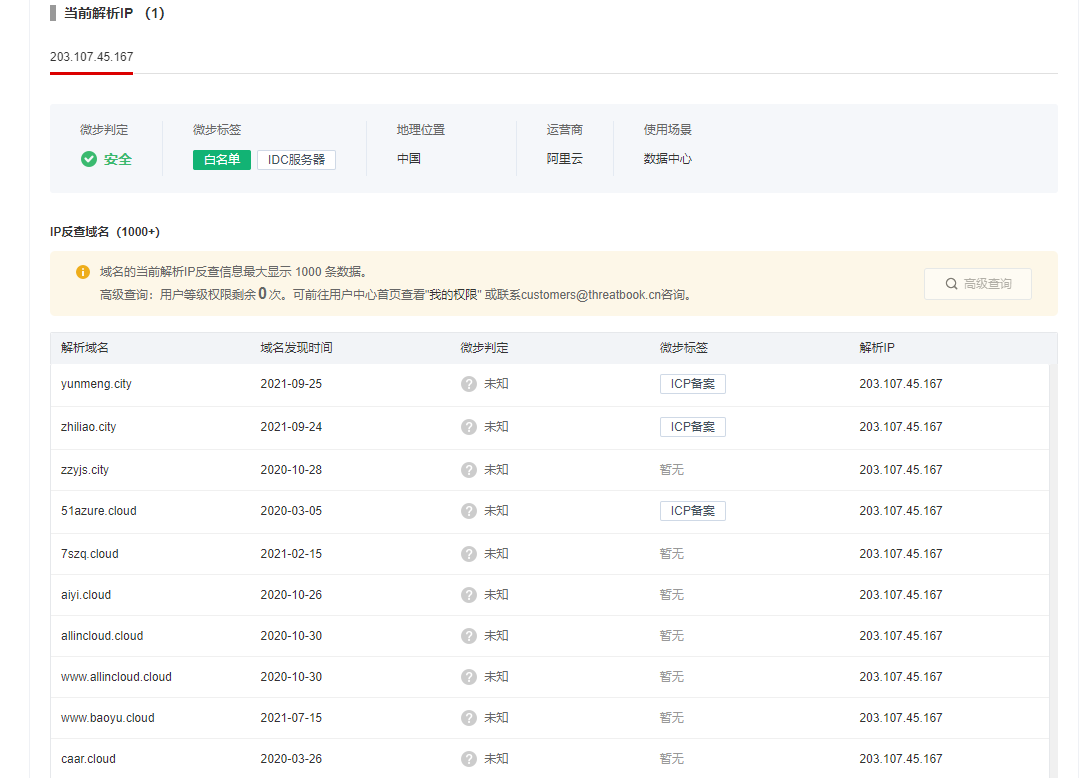Open the www.allincloud.cloud domain link

[116, 677]
